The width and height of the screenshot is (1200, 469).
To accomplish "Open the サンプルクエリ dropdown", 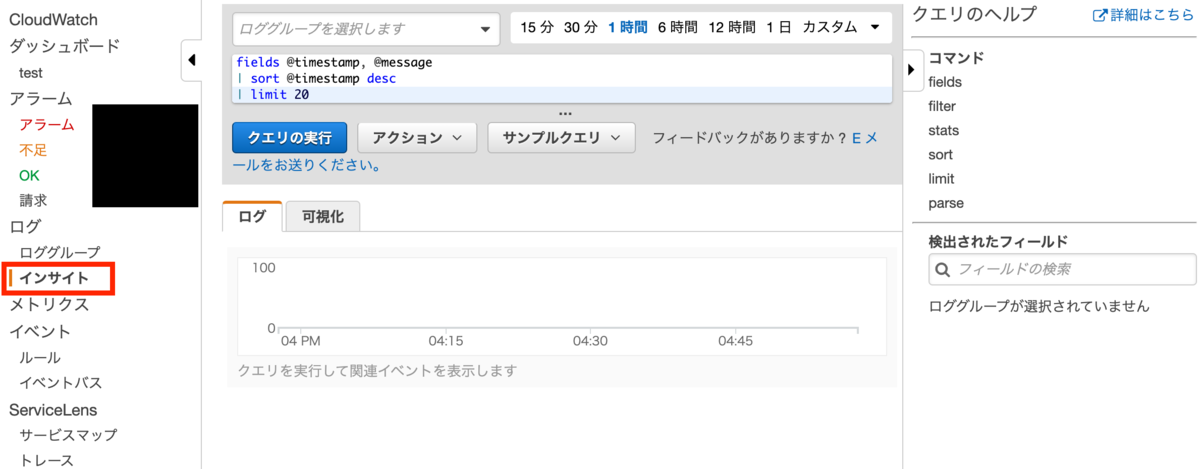I will tap(561, 137).
